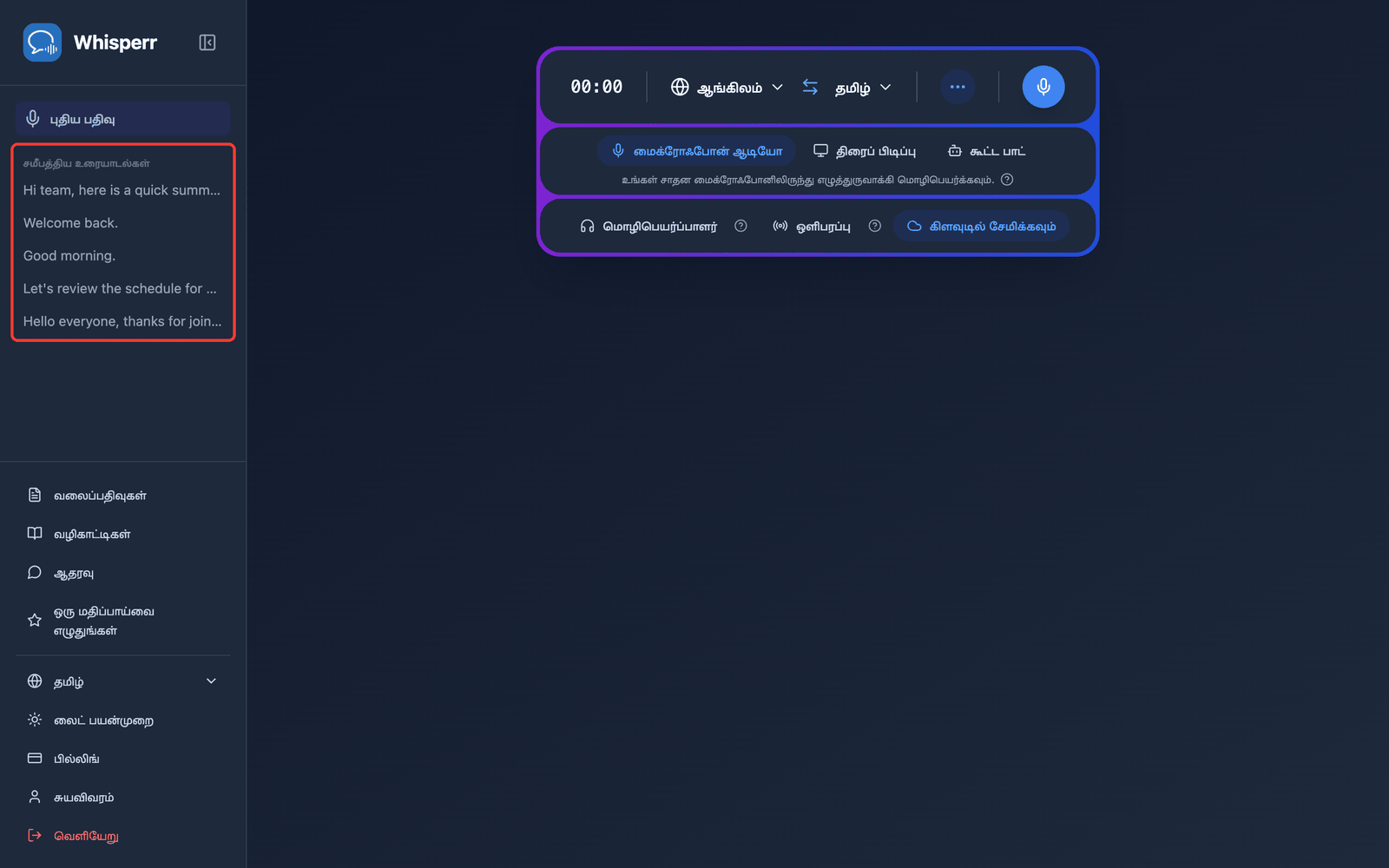Click the globe icon next to sidebar தமிழ்
This screenshot has width=1389, height=868.
35,681
